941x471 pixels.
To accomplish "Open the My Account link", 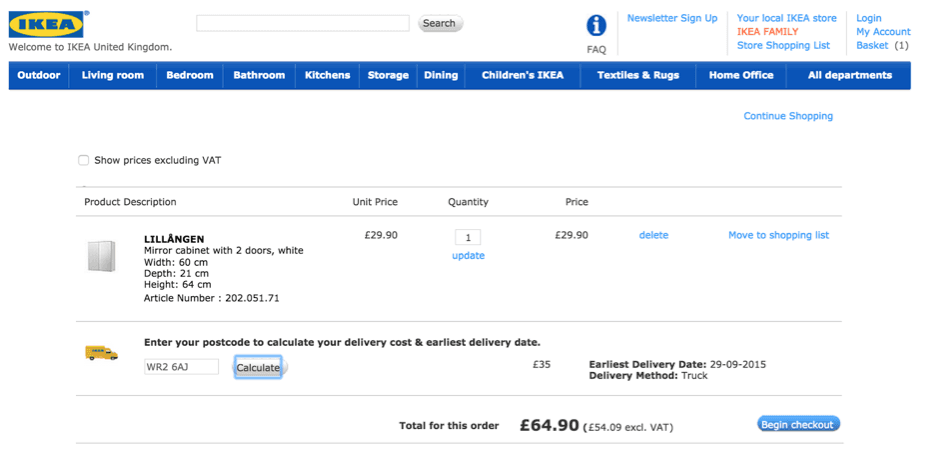I will [x=883, y=32].
